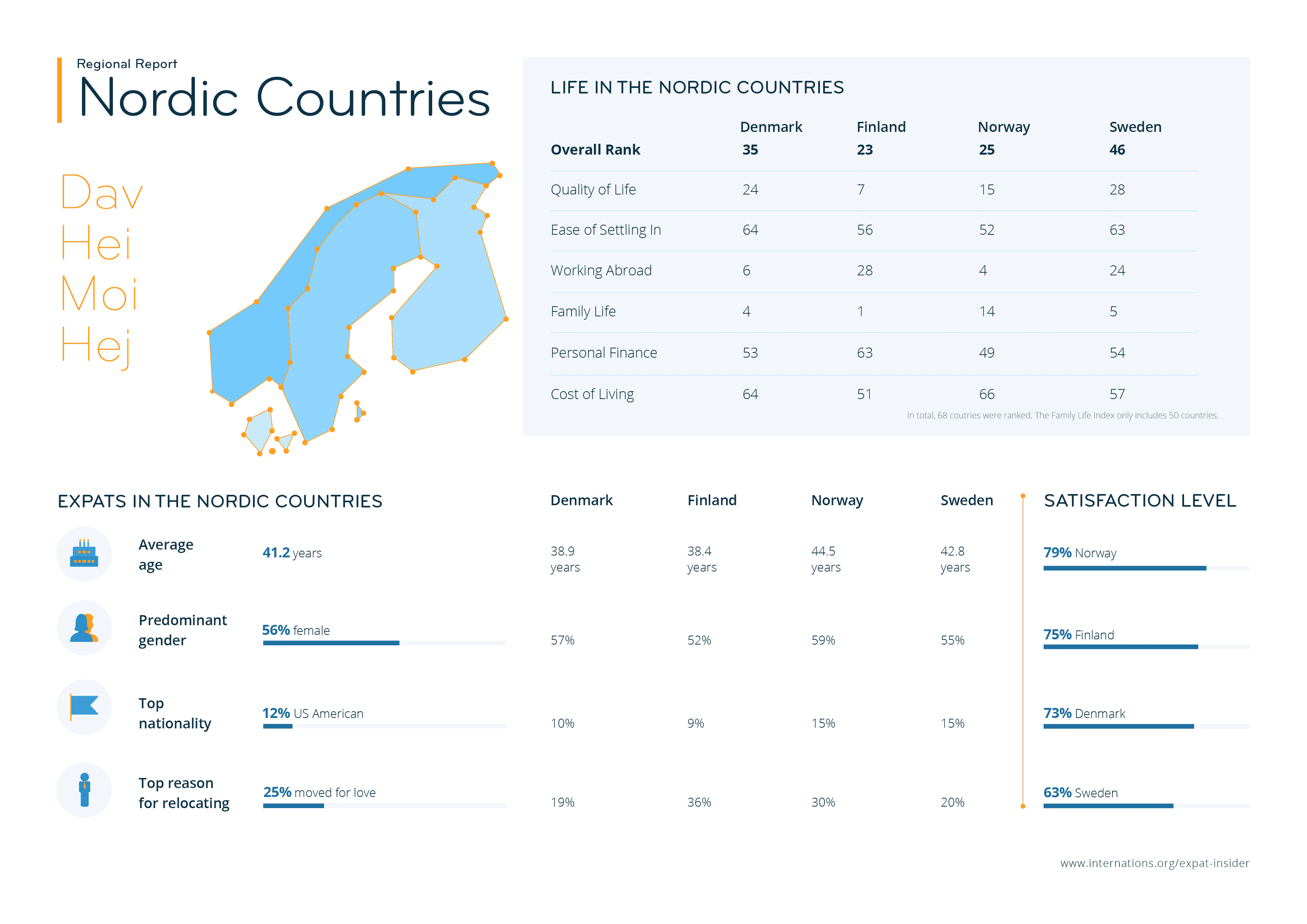Click the birthday cake average age icon

tap(84, 554)
